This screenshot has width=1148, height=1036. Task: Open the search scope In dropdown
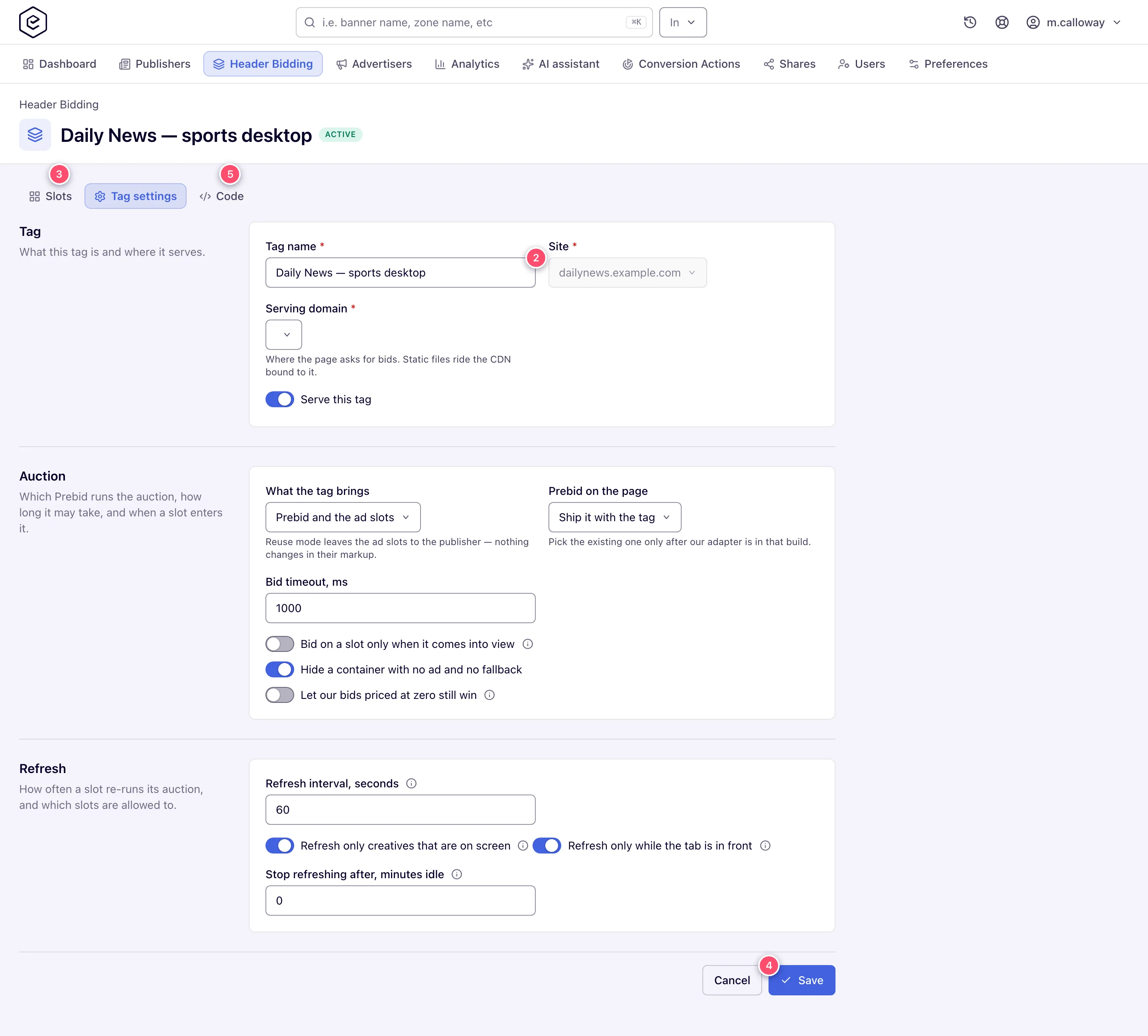point(683,22)
